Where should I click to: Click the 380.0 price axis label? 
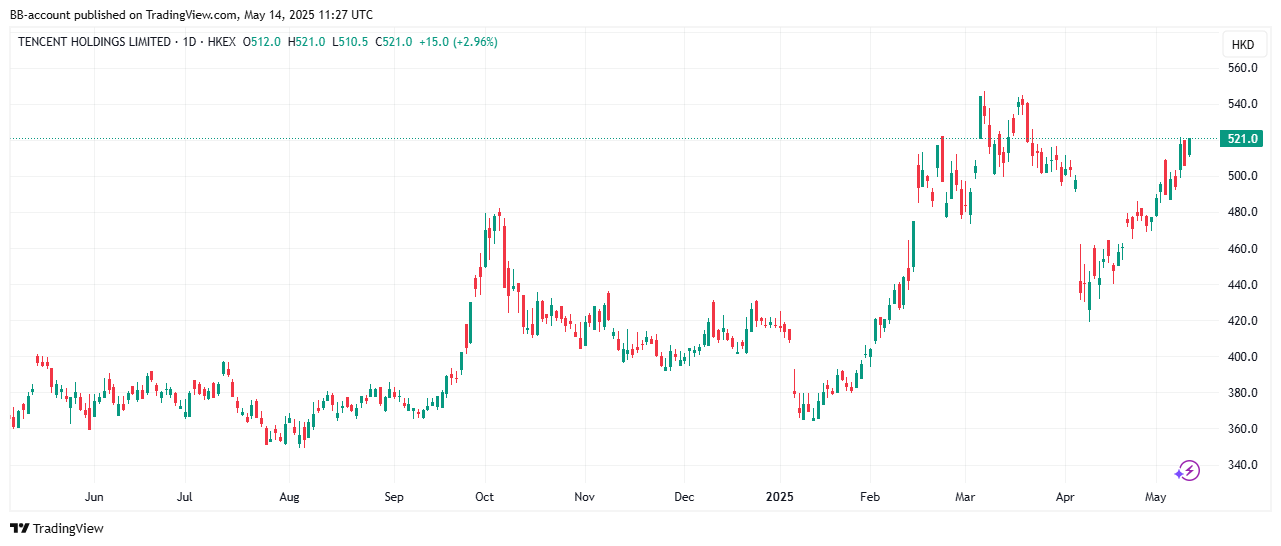tap(1242, 393)
